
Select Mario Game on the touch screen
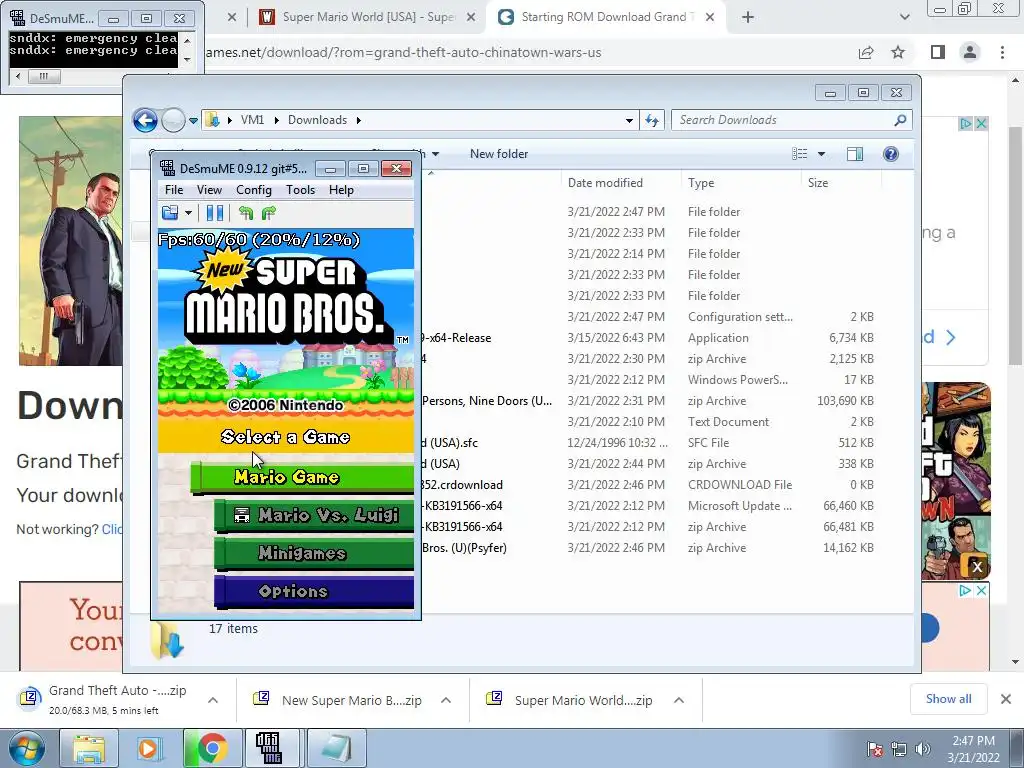coord(303,477)
